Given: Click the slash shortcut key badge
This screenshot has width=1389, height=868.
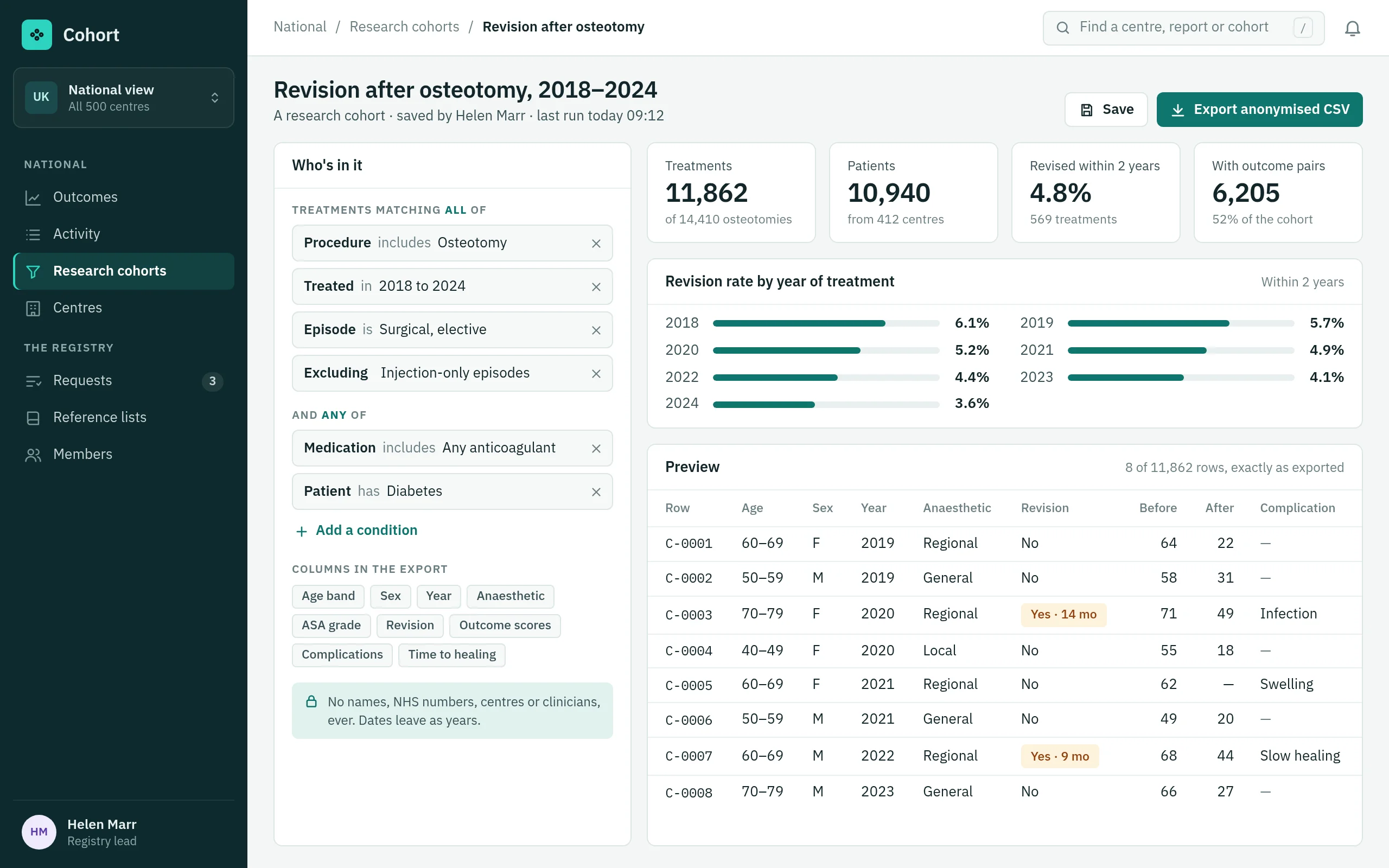Looking at the screenshot, I should pos(1302,28).
